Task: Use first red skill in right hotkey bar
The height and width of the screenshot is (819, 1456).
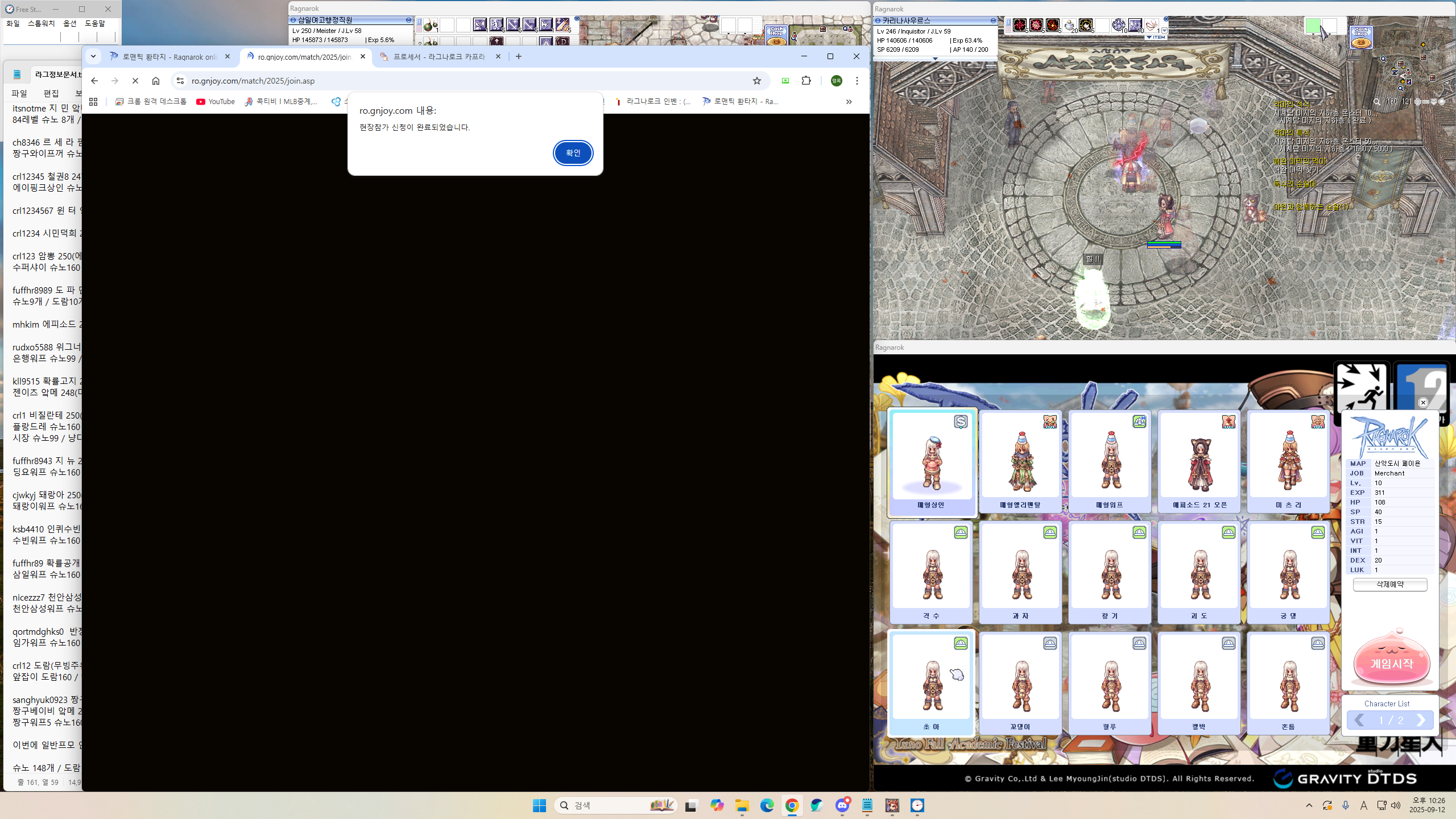Action: tap(1020, 25)
